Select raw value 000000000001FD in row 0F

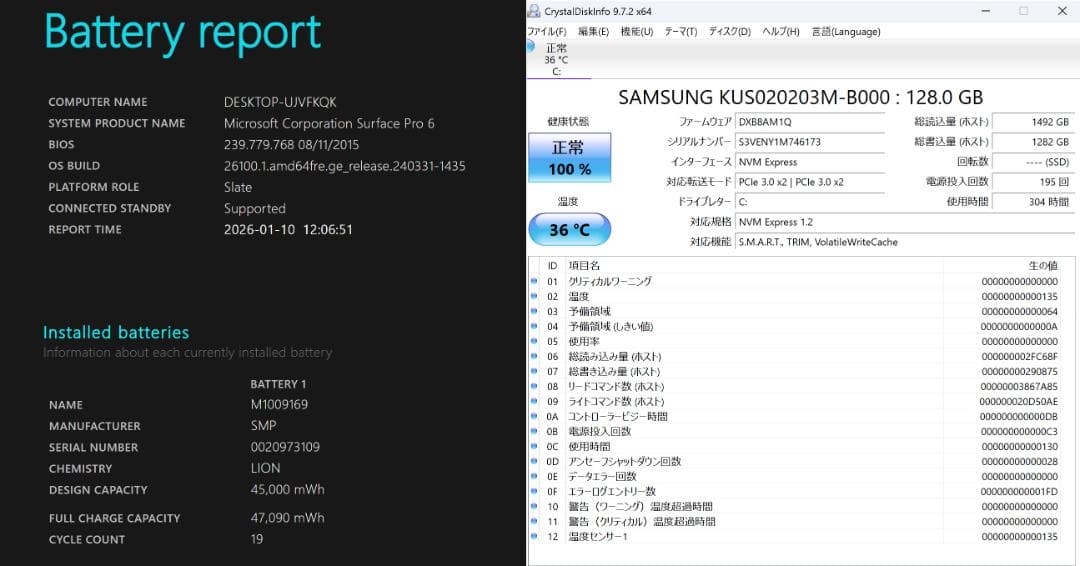(x=1019, y=492)
